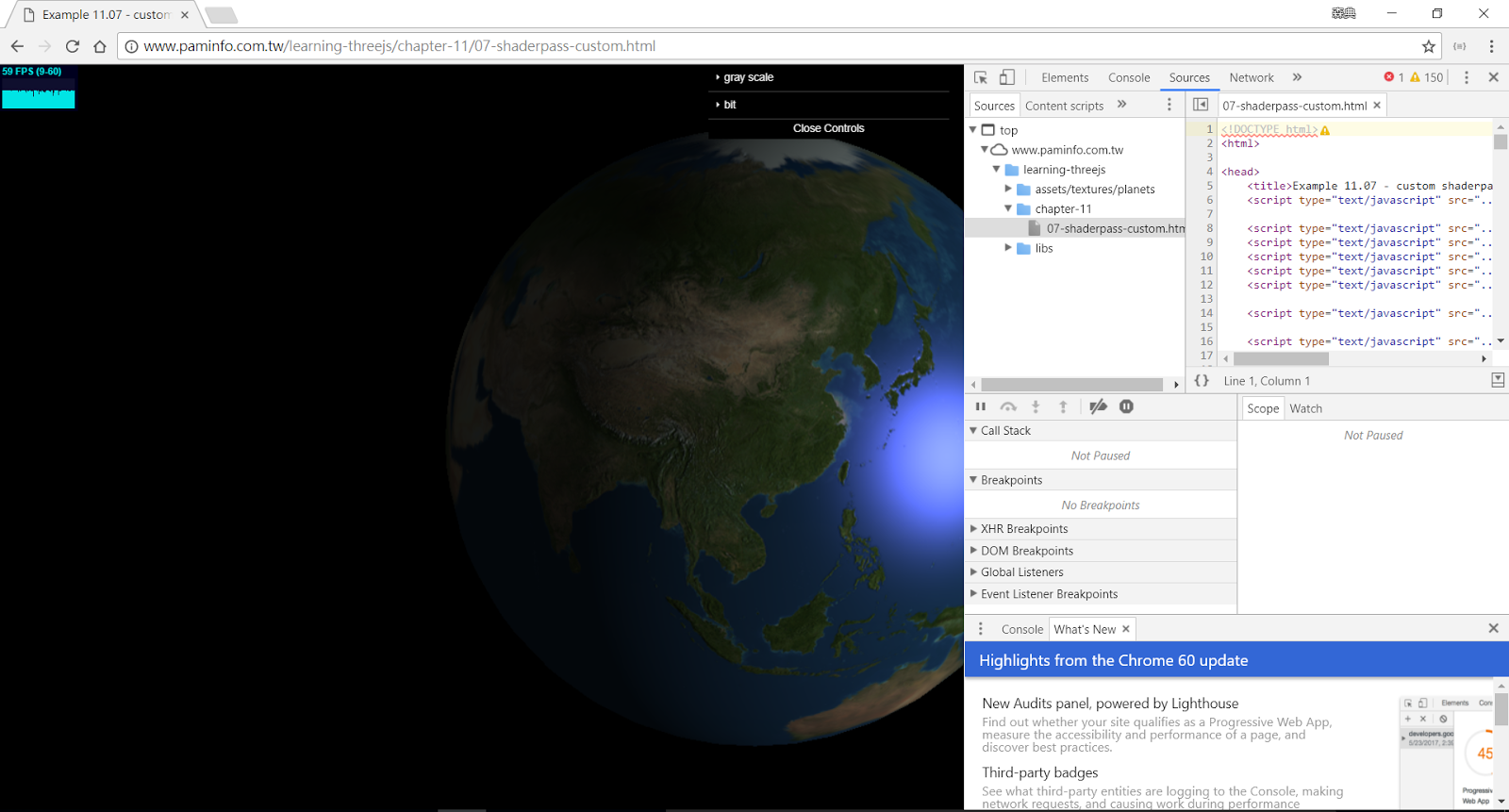Collapse the learning-threejs folder
The image size is (1509, 812).
click(x=996, y=170)
